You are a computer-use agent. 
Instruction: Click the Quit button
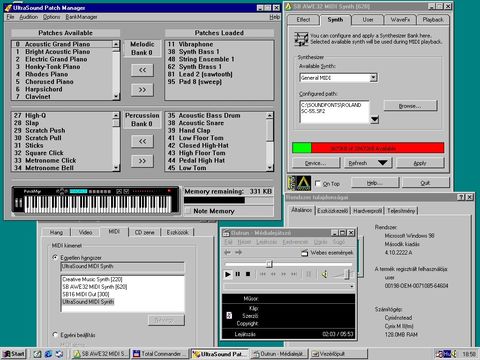(x=425, y=183)
